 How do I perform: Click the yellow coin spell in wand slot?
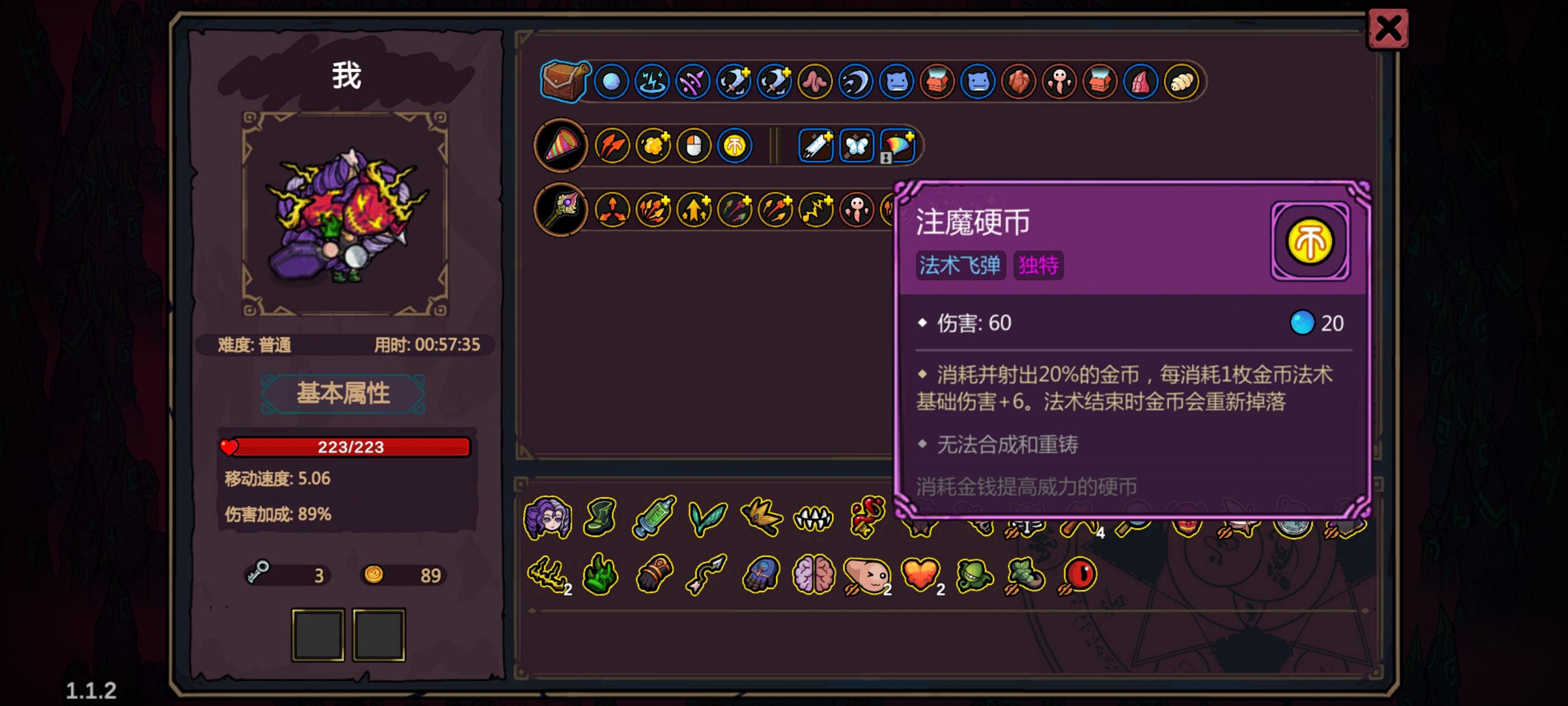point(735,146)
